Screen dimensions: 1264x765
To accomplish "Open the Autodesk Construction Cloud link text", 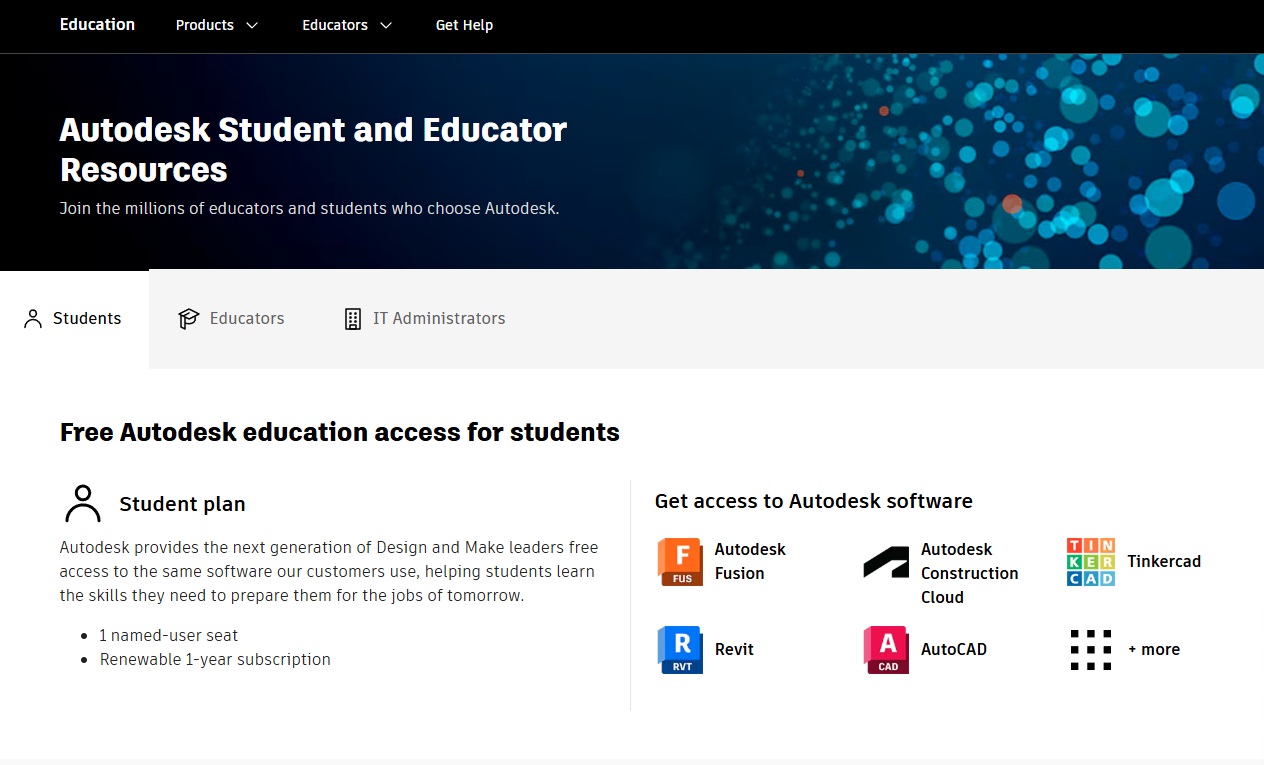I will [969, 573].
